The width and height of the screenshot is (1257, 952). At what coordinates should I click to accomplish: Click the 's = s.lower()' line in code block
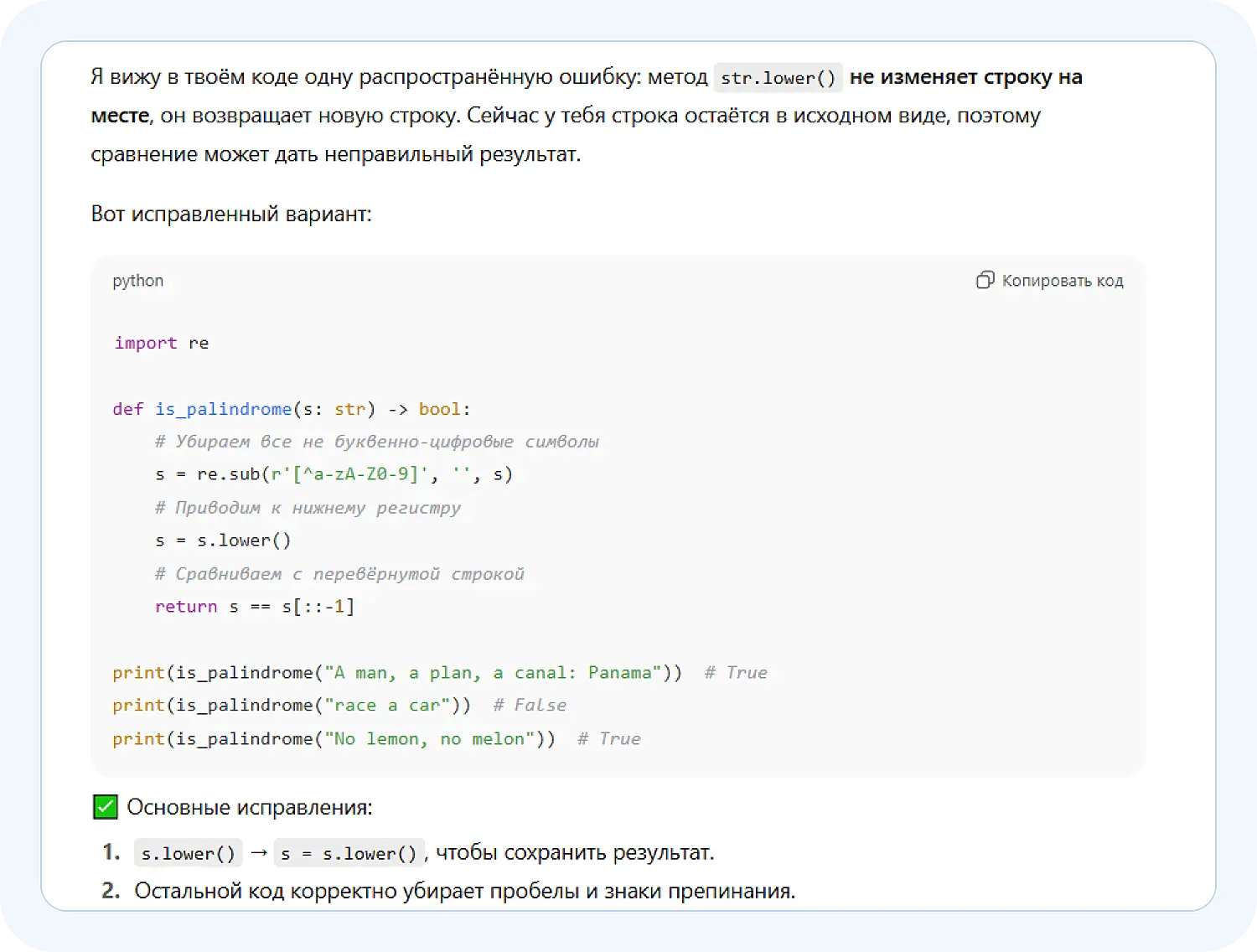(223, 541)
